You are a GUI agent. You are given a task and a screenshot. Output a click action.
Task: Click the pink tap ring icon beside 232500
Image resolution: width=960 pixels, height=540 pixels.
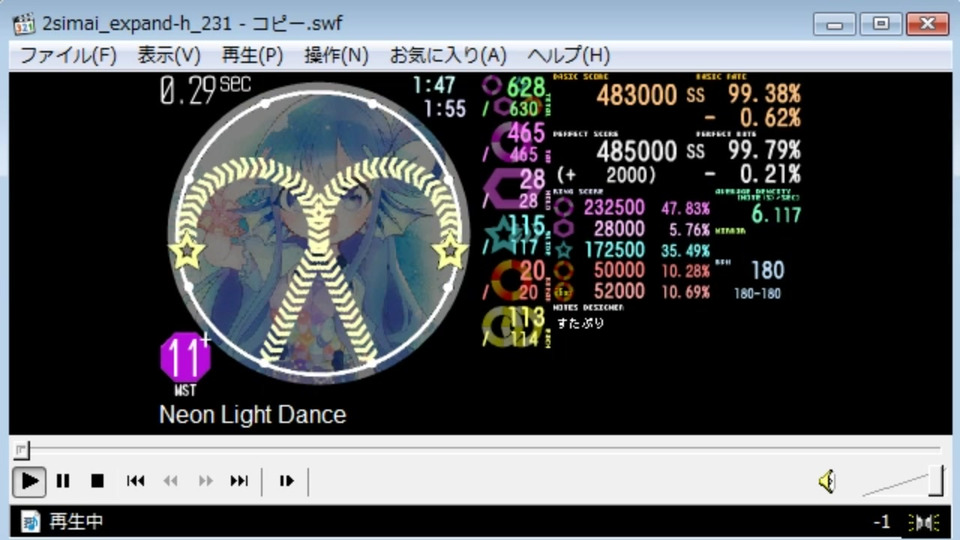564,208
